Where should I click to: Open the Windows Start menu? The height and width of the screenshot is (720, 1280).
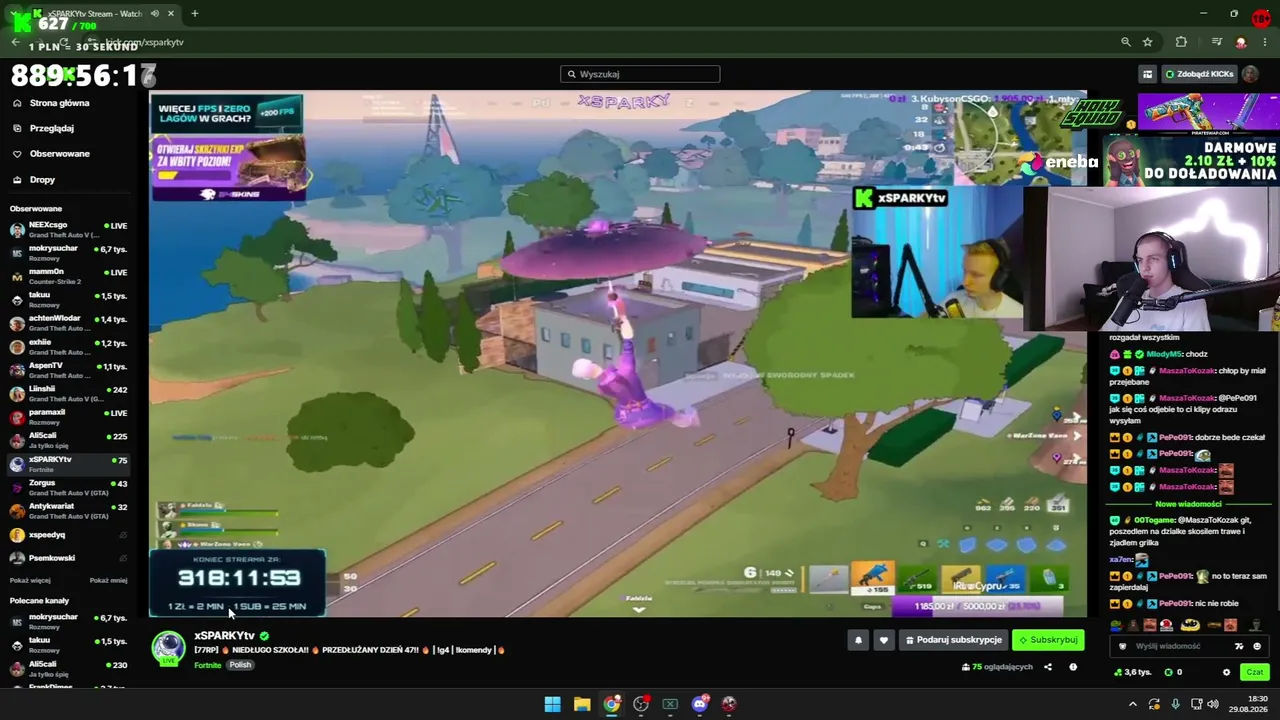point(552,704)
